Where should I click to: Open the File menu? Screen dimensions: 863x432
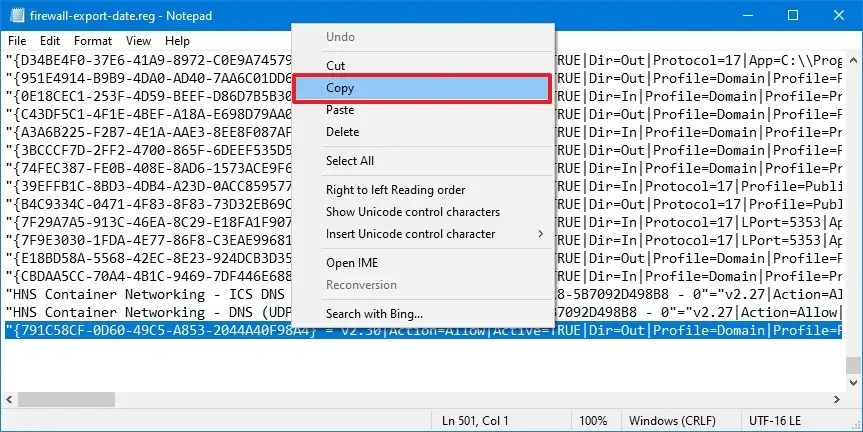(x=17, y=41)
